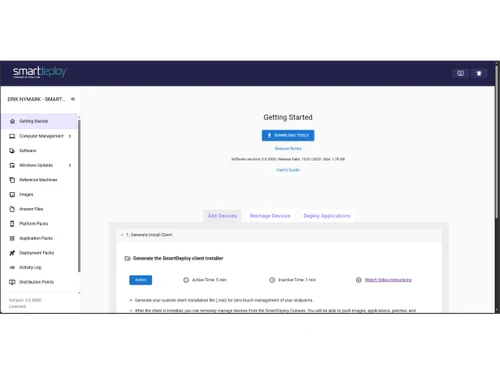Open Platform Packs from sidebar
Screen dimensions: 500x375
[x=39, y=224]
